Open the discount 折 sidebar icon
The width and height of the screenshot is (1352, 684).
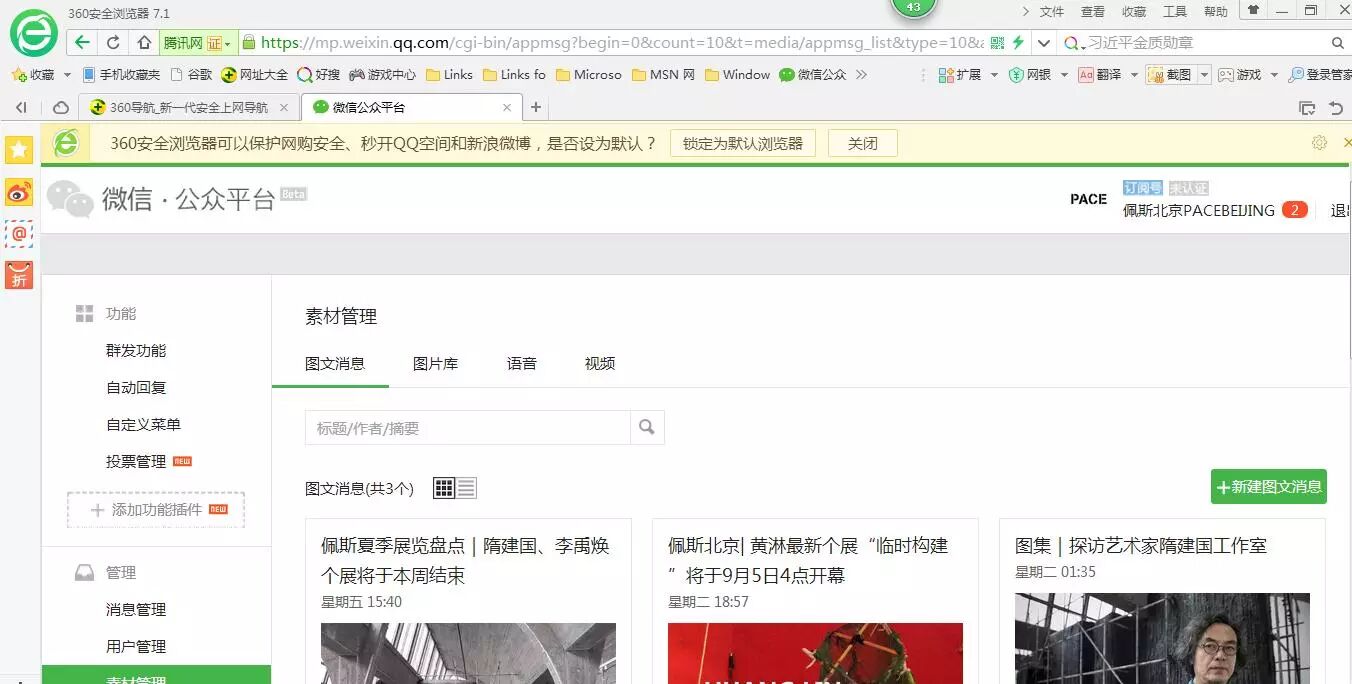(x=19, y=275)
